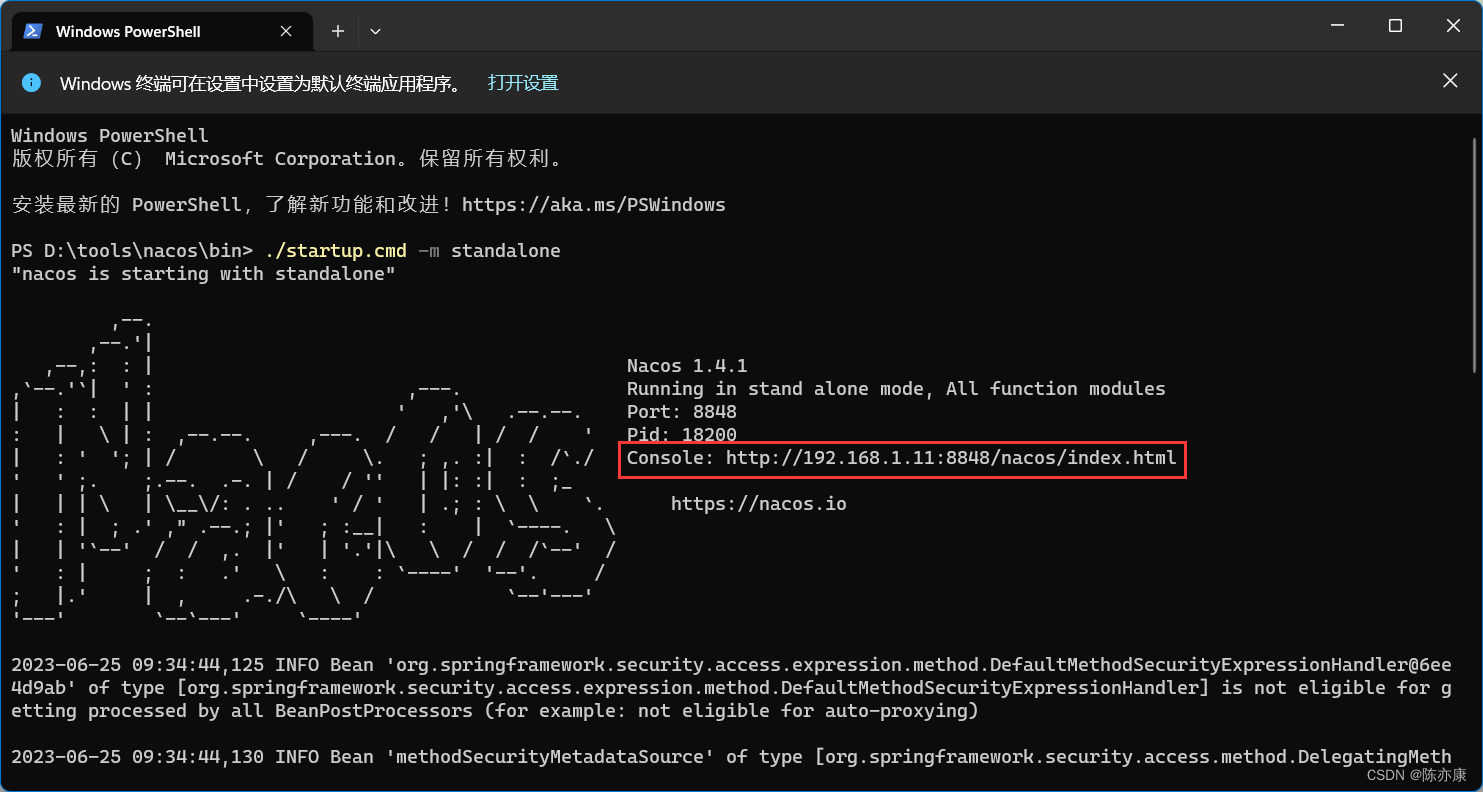The height and width of the screenshot is (792, 1483).
Task: Minimize the terminal window
Action: pos(1338,26)
